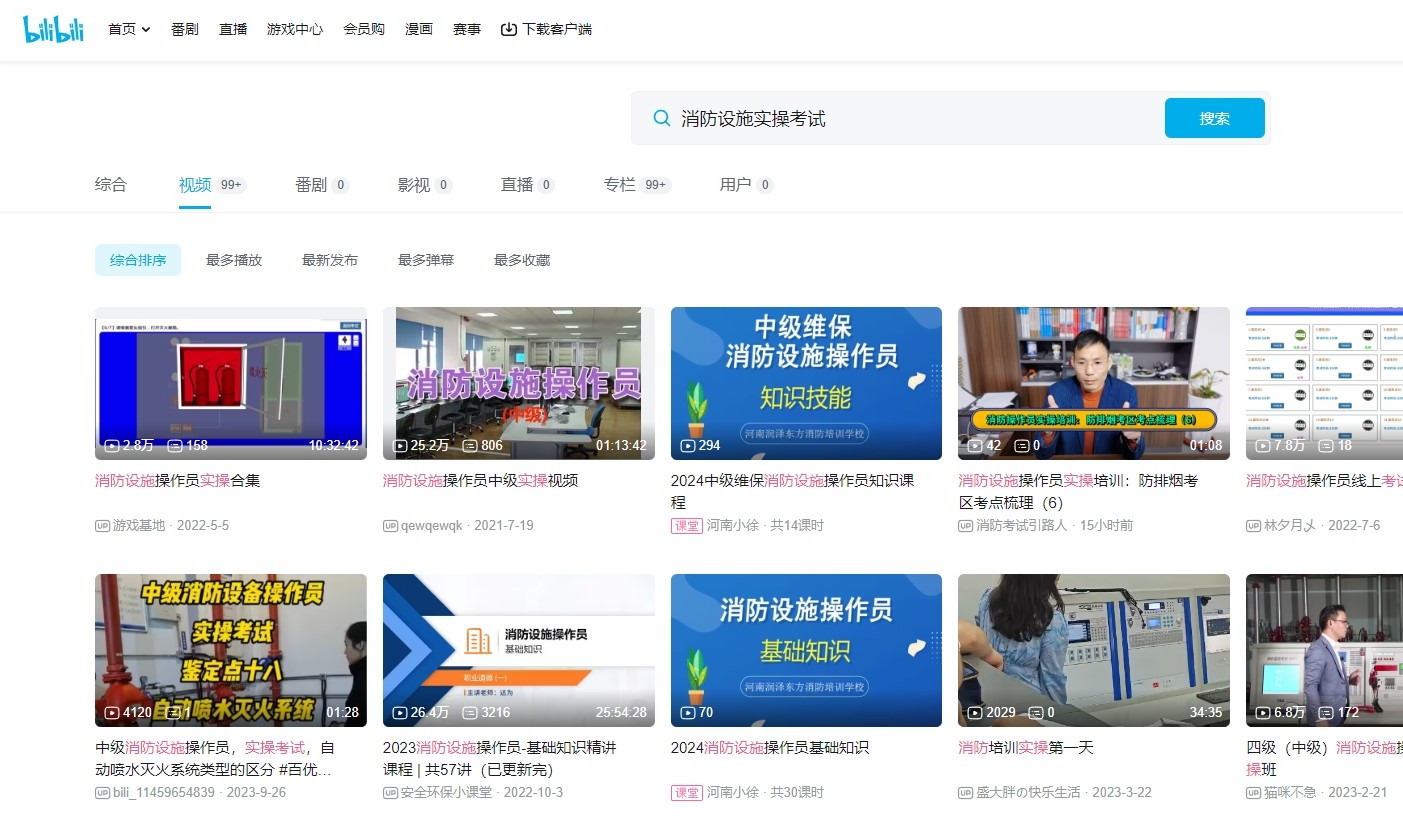Viewport: 1403px width, 817px height.
Task: Click the 课堂 tag beside 共14课时
Action: point(687,525)
